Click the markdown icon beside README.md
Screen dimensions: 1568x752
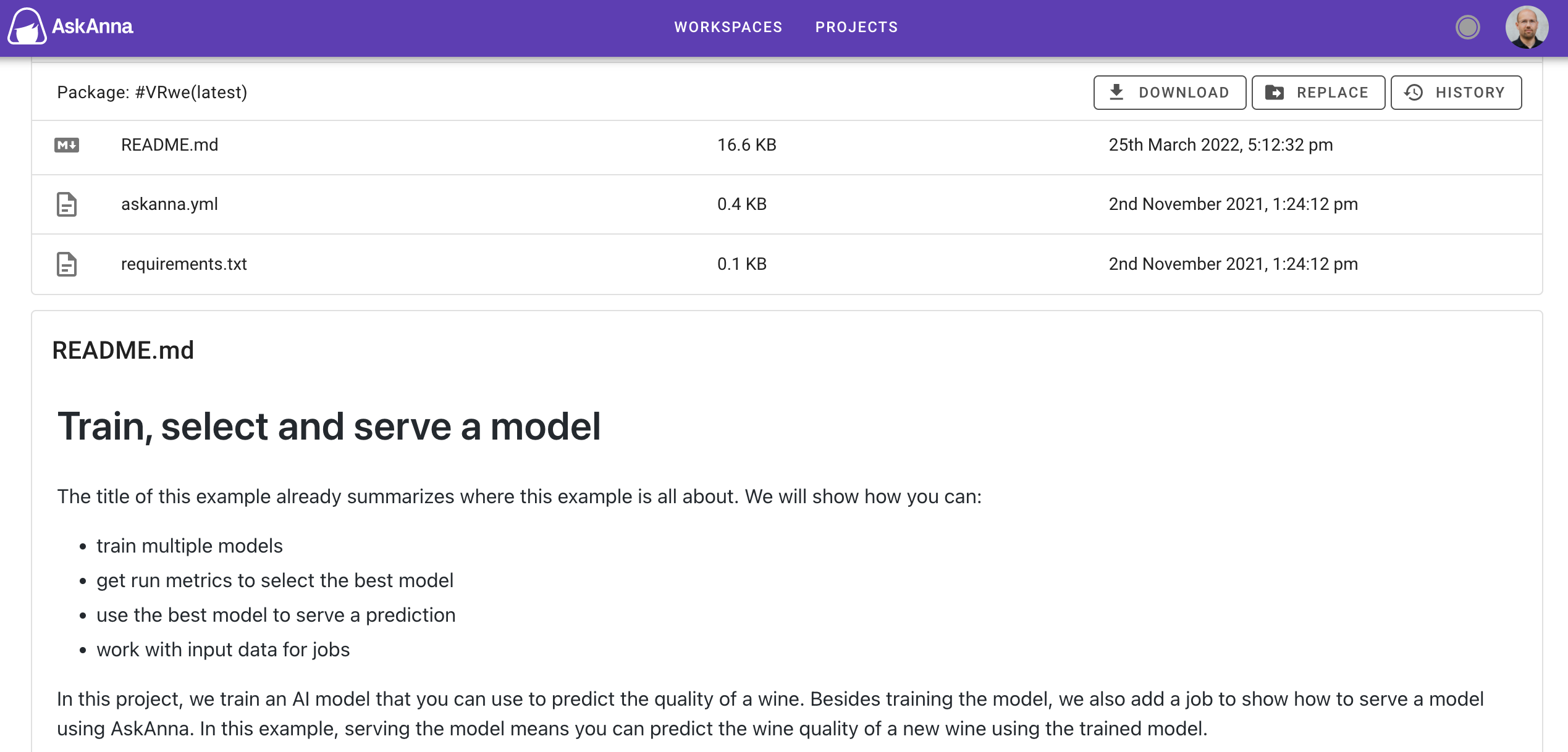pyautogui.click(x=67, y=145)
